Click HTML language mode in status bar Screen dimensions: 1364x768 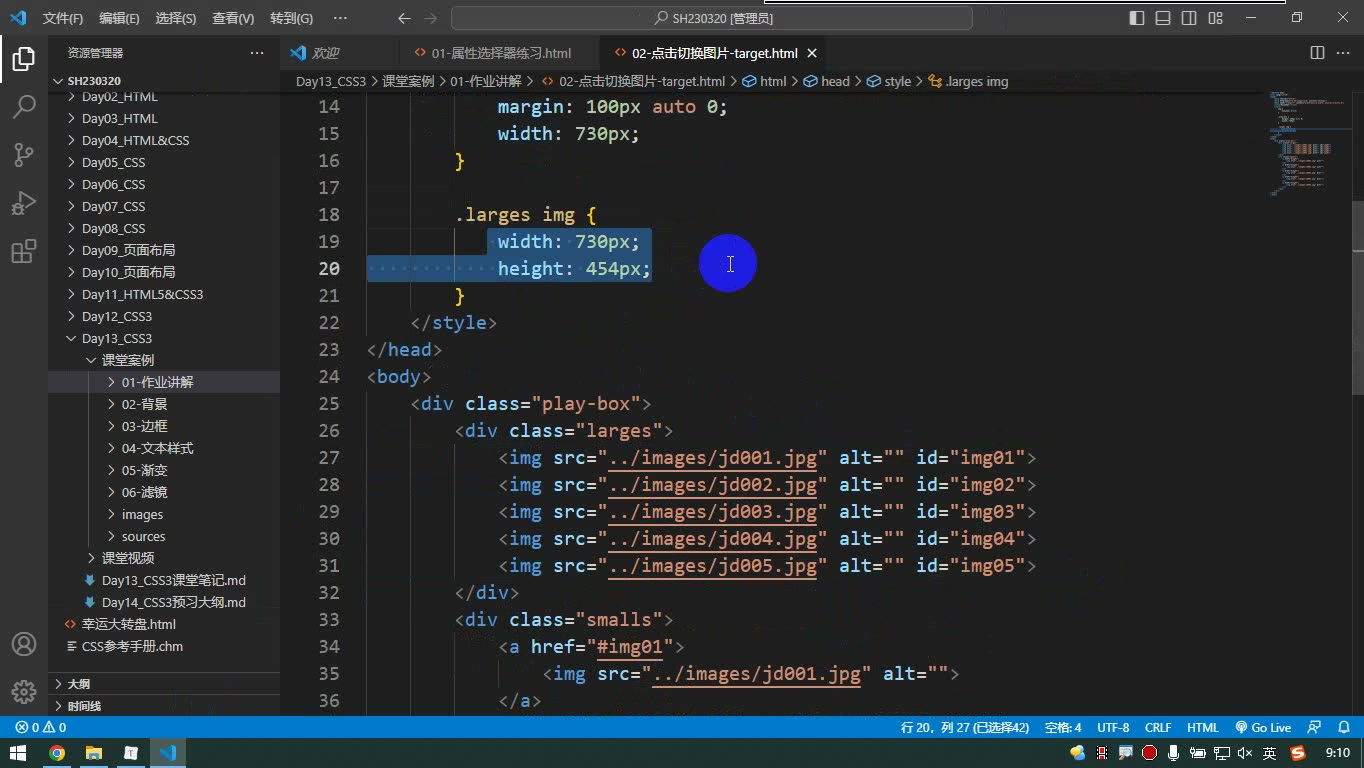(1203, 727)
